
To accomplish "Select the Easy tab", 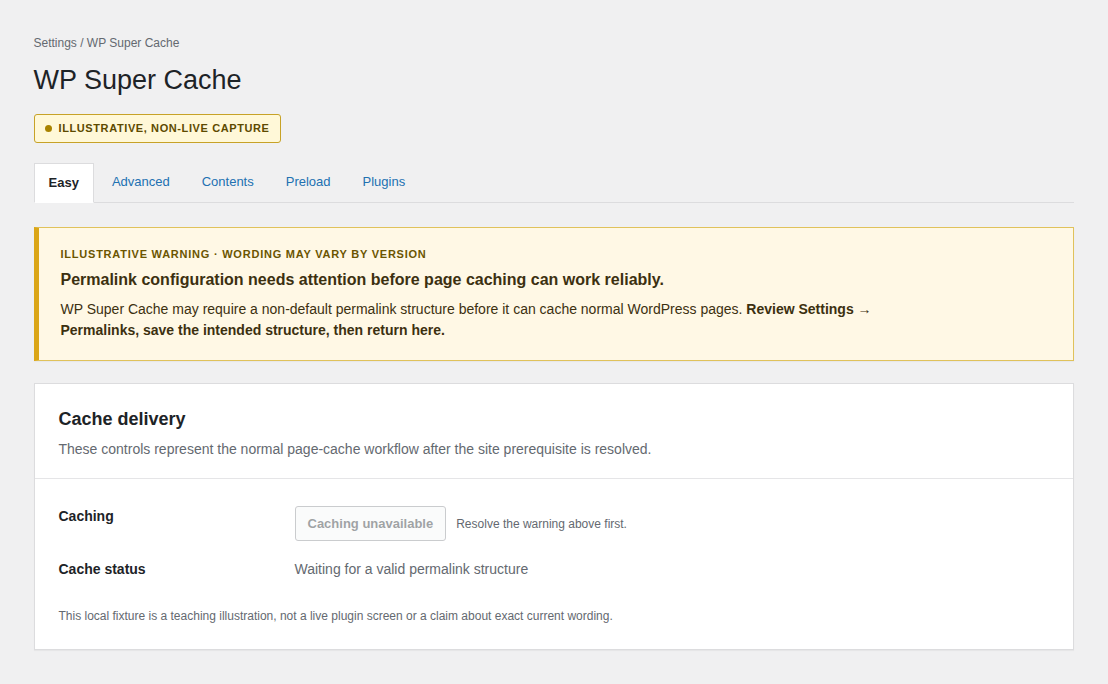I will tap(64, 183).
